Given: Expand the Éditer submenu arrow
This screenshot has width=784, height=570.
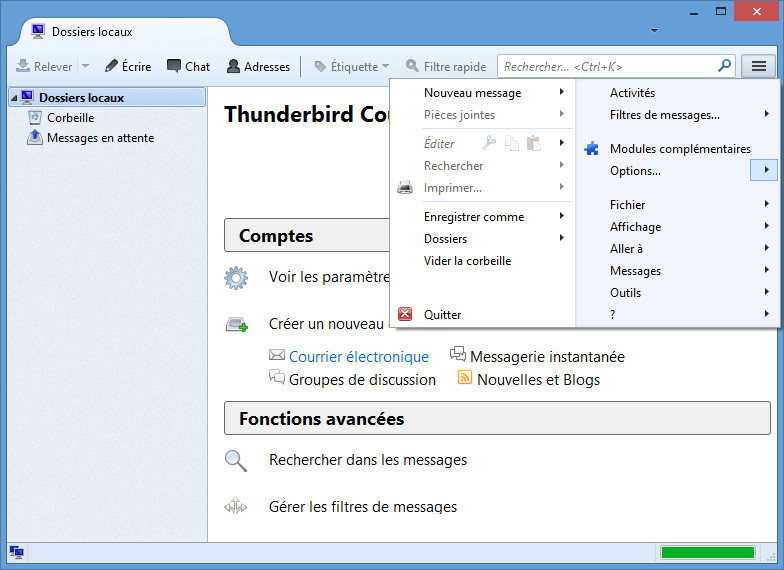Looking at the screenshot, I should coord(562,142).
